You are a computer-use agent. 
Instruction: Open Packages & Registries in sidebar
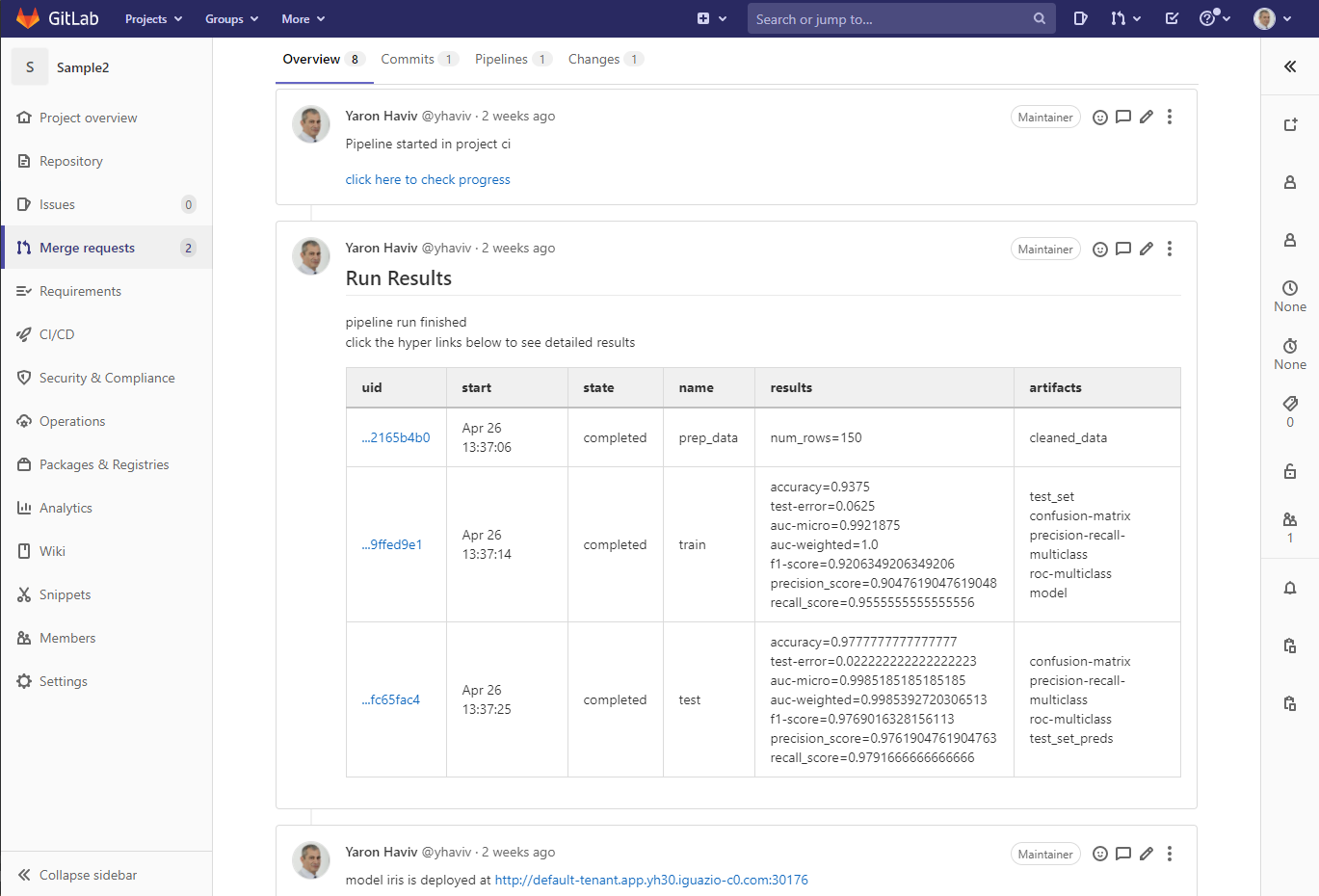tap(106, 464)
